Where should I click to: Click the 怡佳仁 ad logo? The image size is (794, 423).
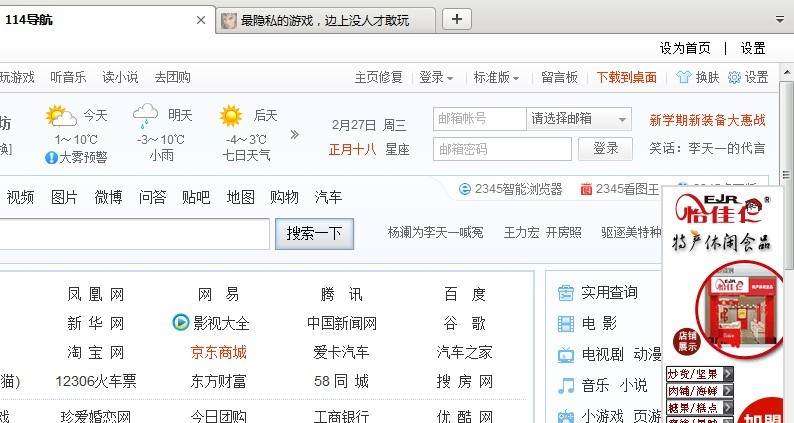721,209
